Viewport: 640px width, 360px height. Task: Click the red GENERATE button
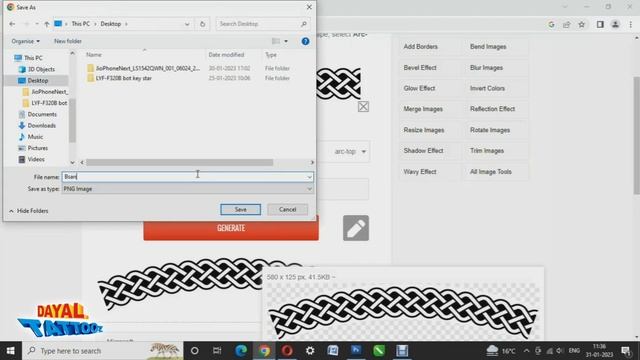[231, 229]
